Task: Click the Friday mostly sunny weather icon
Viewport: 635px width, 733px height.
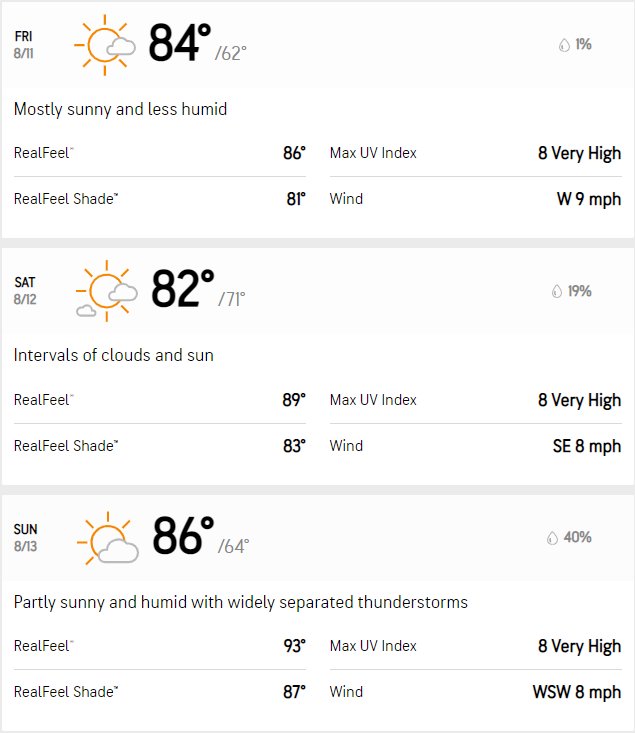Action: click(105, 45)
